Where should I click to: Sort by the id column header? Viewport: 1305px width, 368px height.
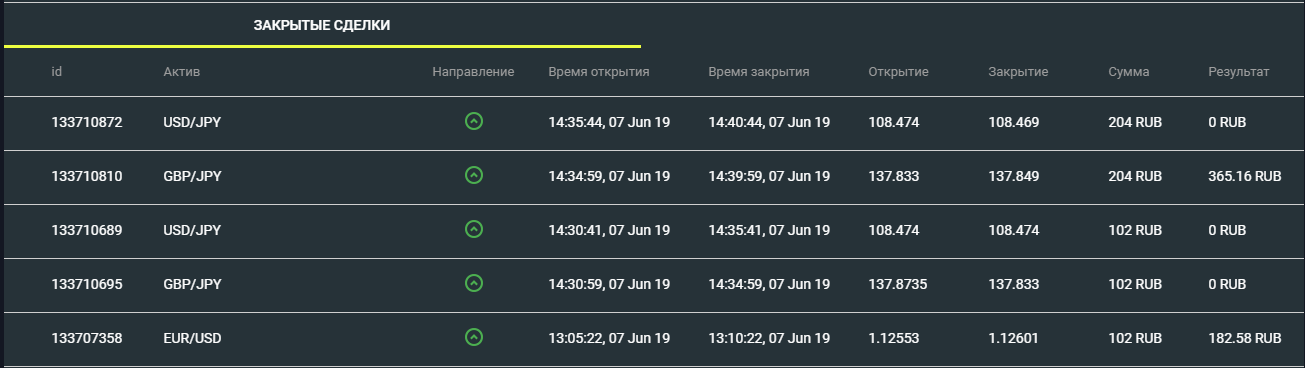(57, 72)
